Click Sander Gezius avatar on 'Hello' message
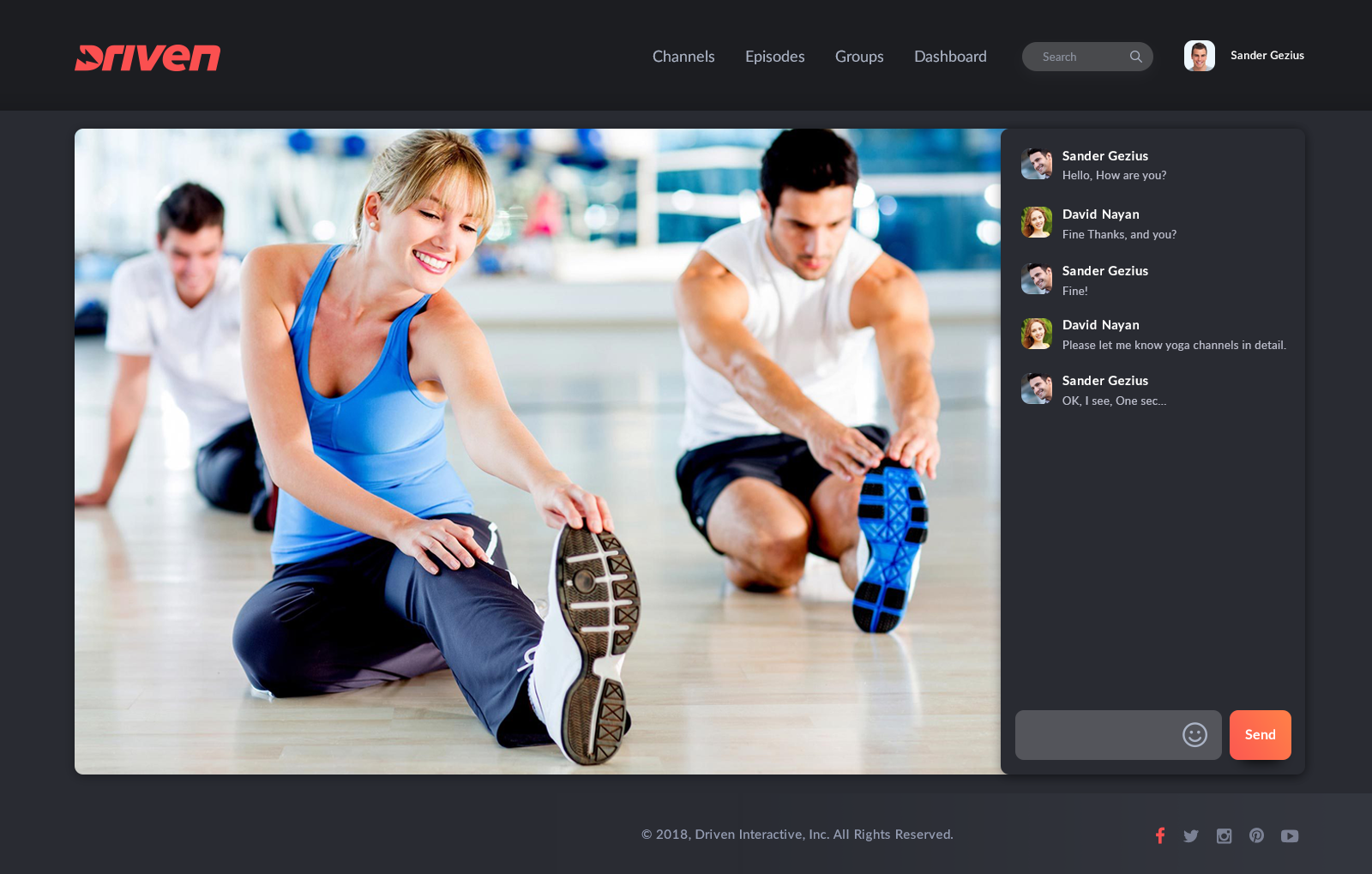Image resolution: width=1372 pixels, height=874 pixels. point(1036,164)
